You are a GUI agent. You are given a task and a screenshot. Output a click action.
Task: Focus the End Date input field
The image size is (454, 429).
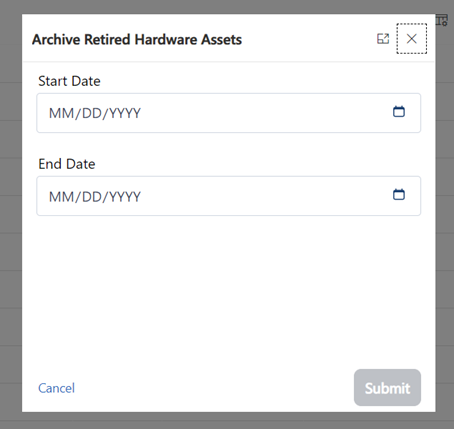click(x=229, y=196)
